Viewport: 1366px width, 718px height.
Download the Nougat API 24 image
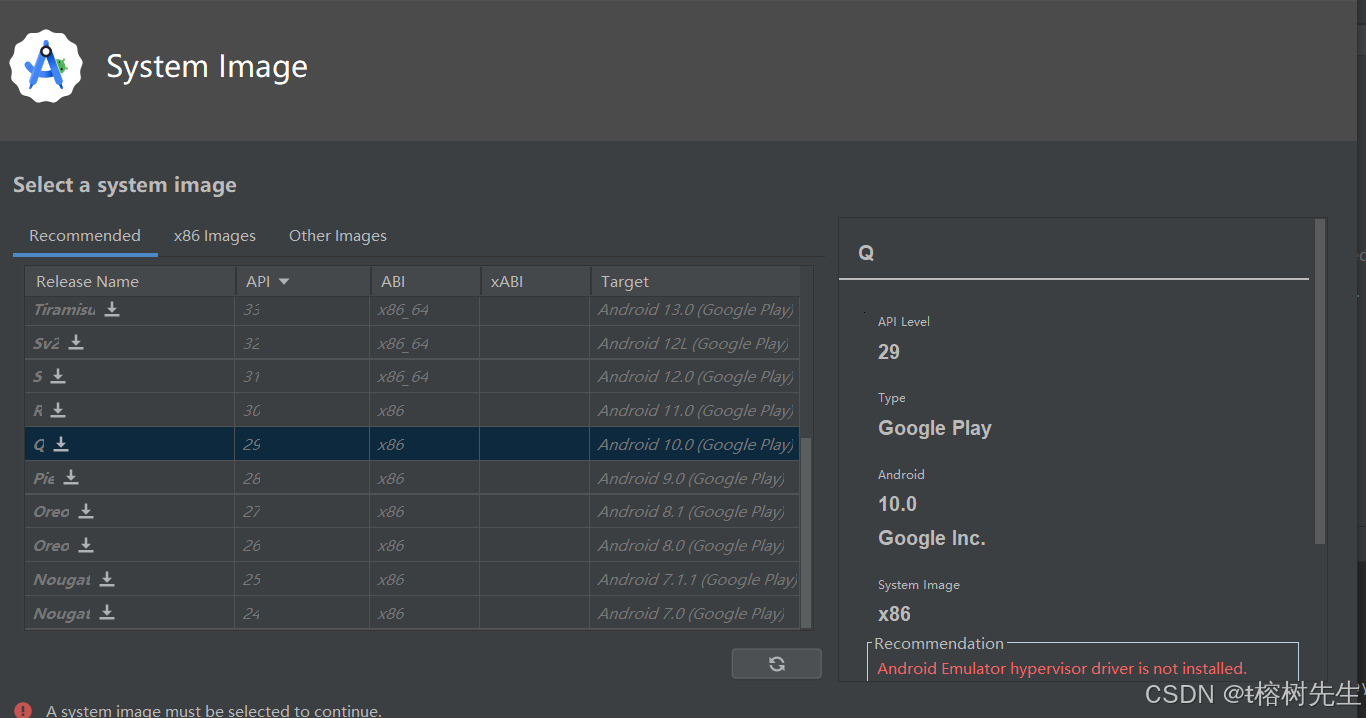tap(107, 613)
